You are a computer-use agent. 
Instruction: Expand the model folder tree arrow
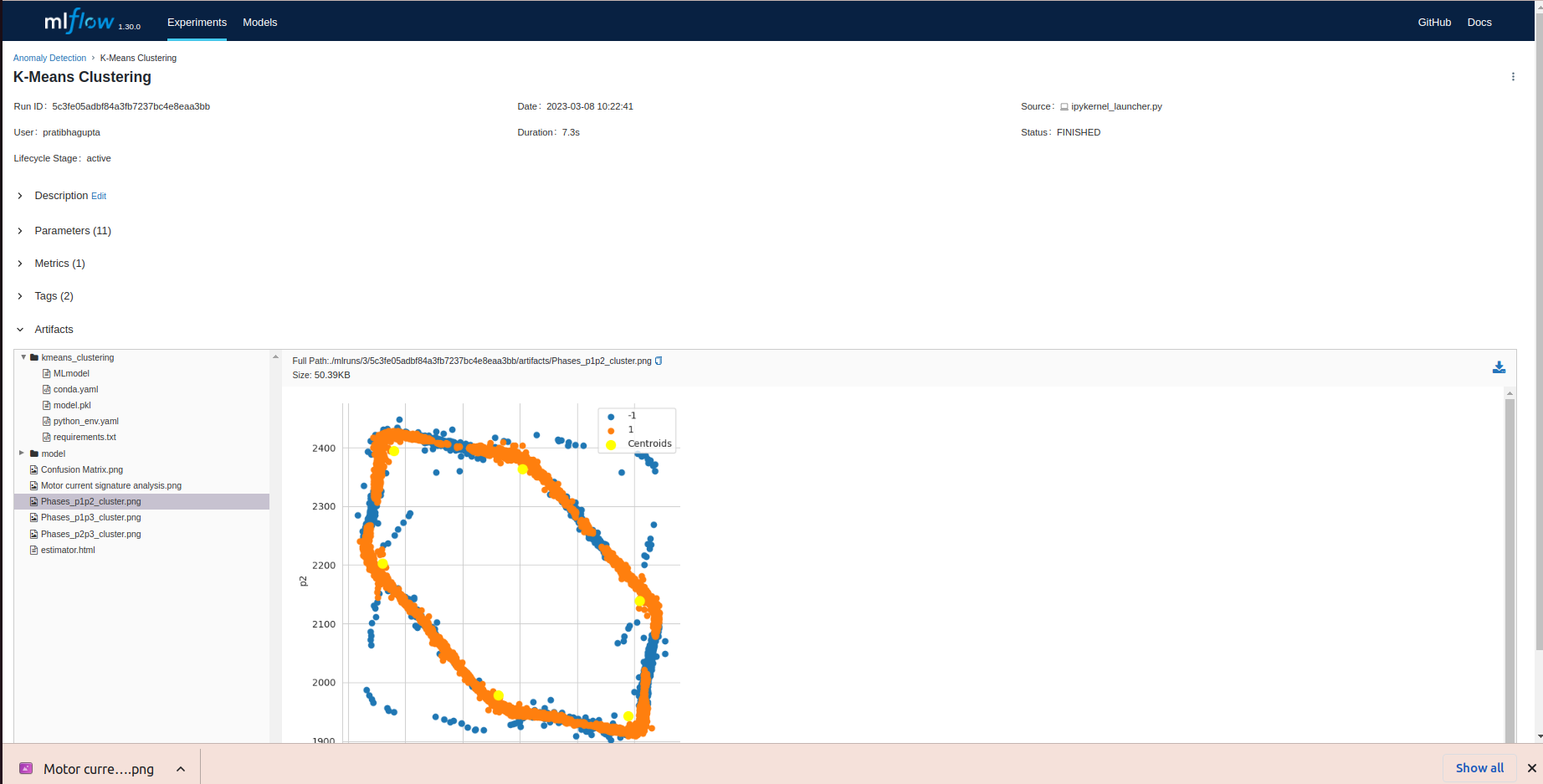22,453
